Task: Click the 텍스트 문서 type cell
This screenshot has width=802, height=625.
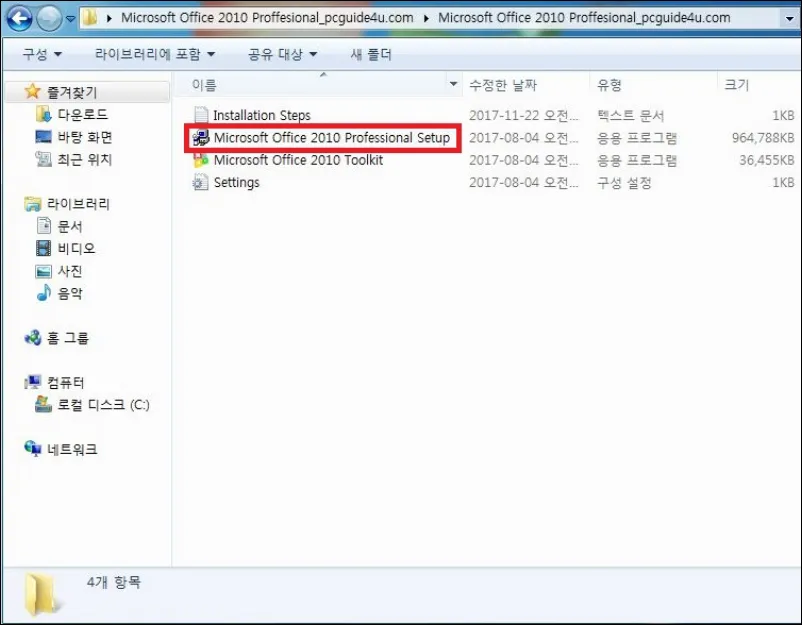Action: pyautogui.click(x=630, y=116)
